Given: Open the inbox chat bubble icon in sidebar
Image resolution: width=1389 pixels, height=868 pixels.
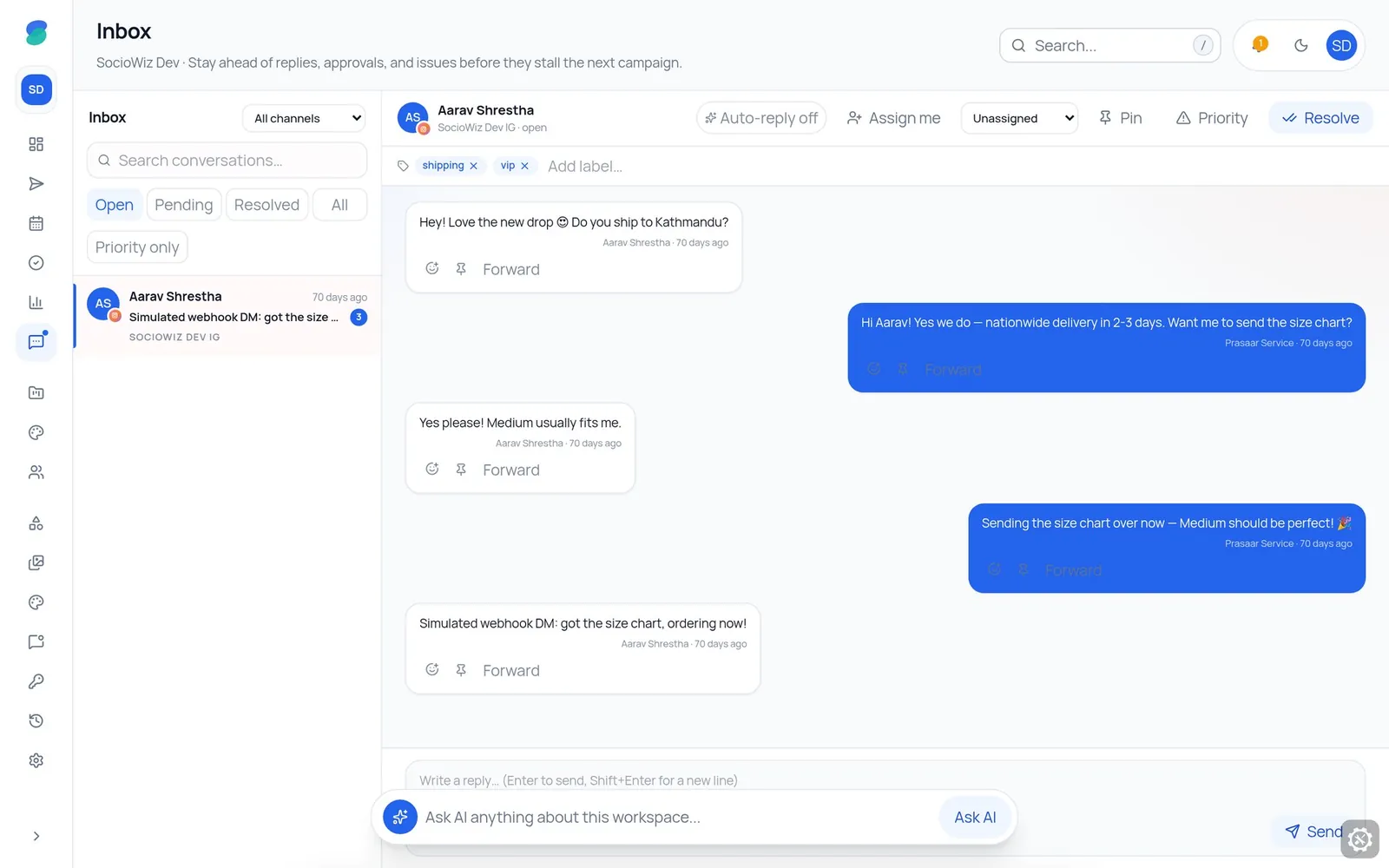Looking at the screenshot, I should pyautogui.click(x=36, y=342).
